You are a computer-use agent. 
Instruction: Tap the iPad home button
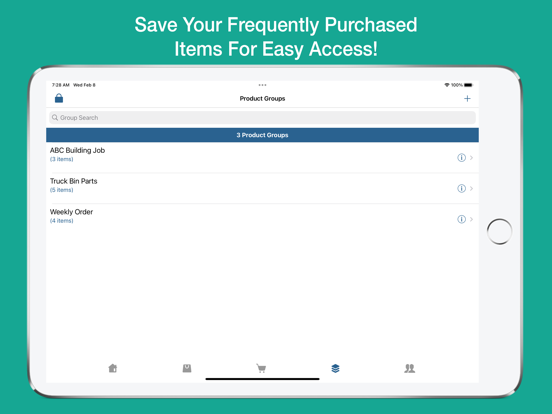point(500,231)
